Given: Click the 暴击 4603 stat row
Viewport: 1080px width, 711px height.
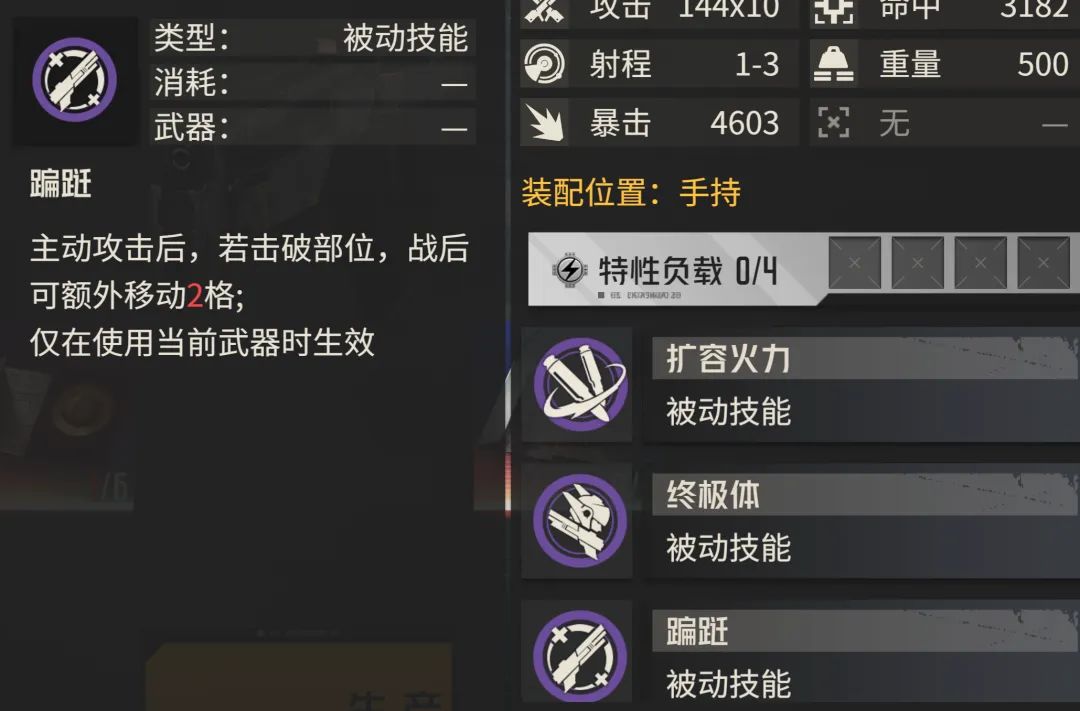Looking at the screenshot, I should click(x=659, y=123).
